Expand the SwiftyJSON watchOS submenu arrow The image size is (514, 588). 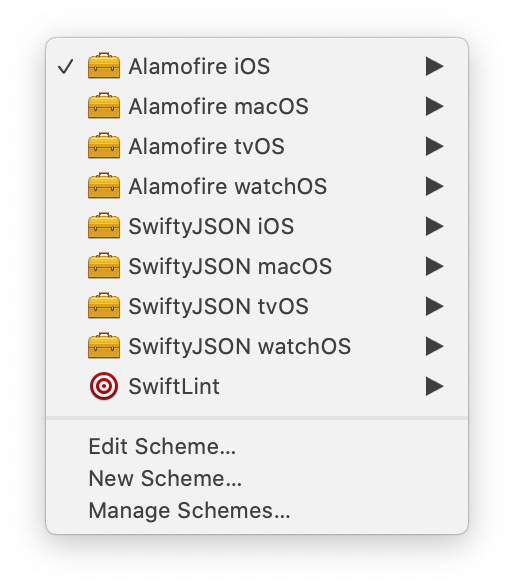[435, 346]
